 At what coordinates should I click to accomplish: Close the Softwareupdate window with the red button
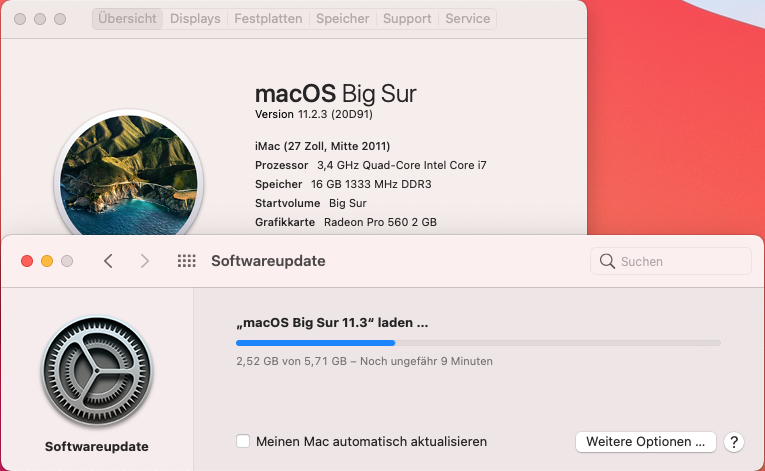[27, 261]
